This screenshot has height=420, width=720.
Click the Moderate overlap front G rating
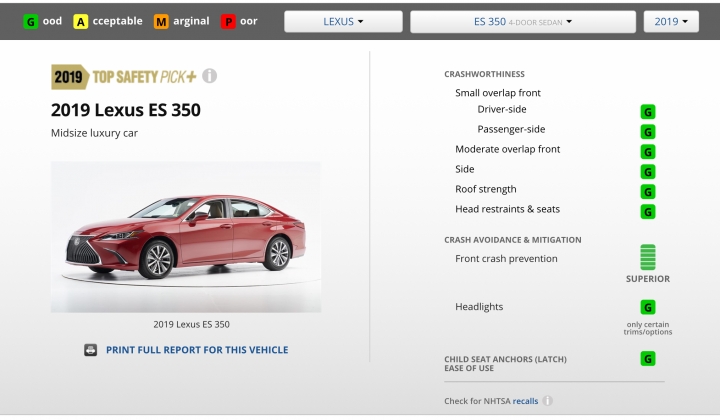[x=648, y=151]
